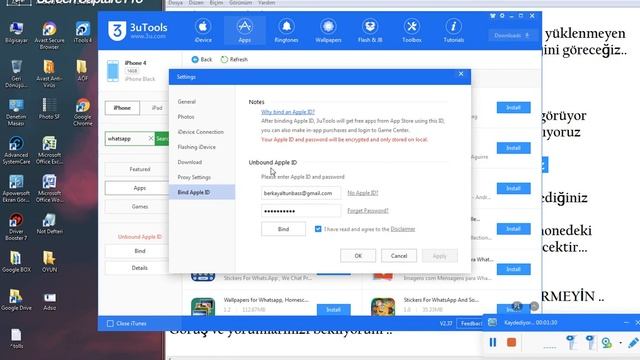Open Driver Booster 7 desktop icon

16,227
